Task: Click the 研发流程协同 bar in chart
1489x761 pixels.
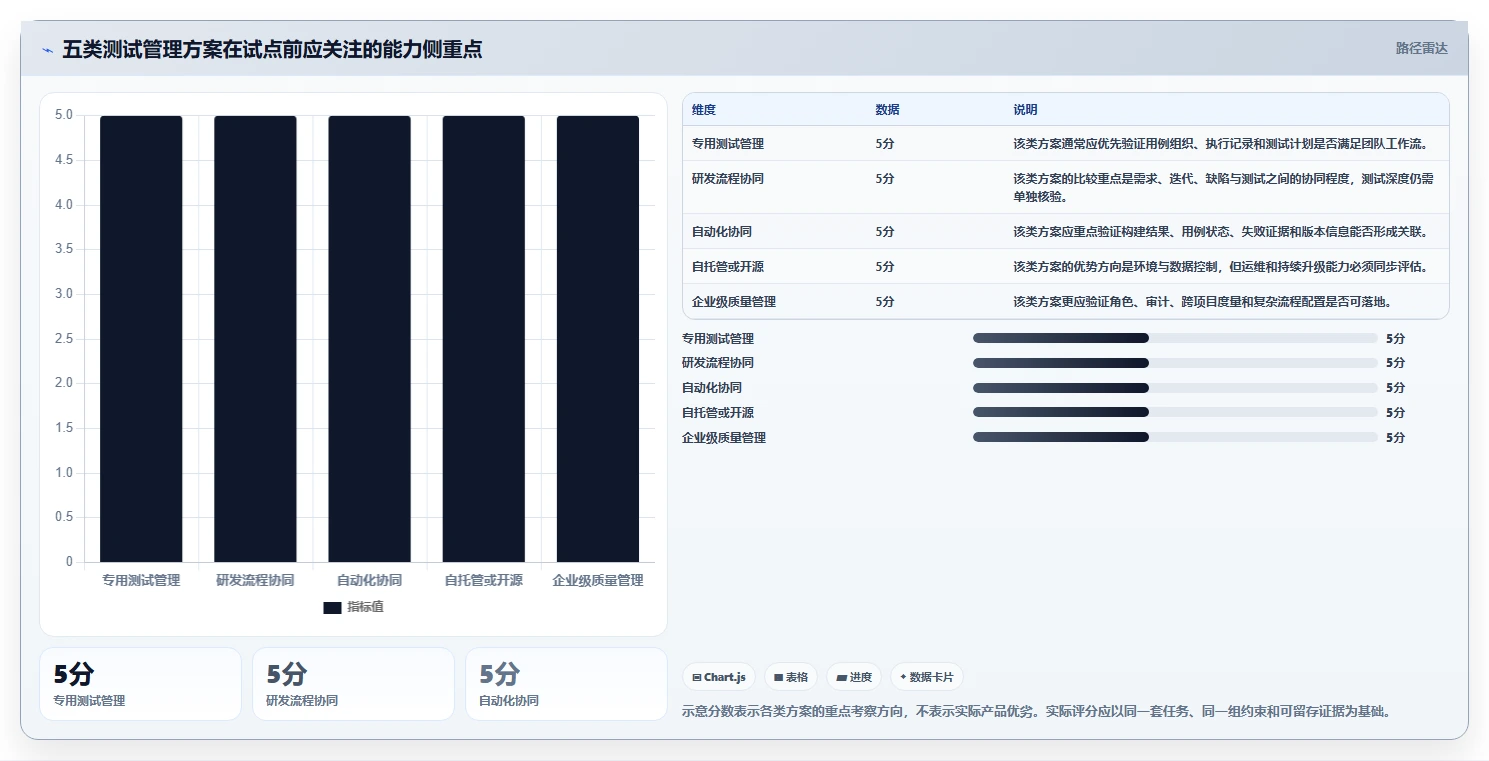Action: coord(255,339)
